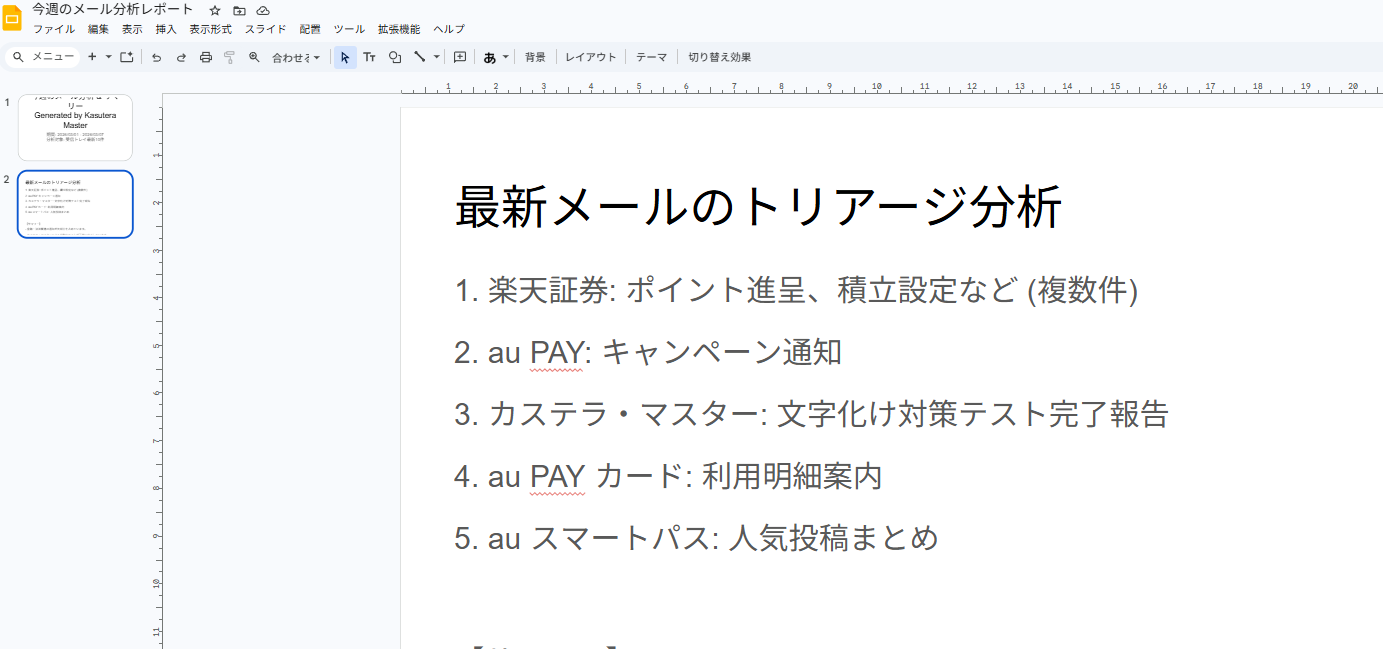
Task: Click the undo arrow icon
Action: pyautogui.click(x=156, y=57)
